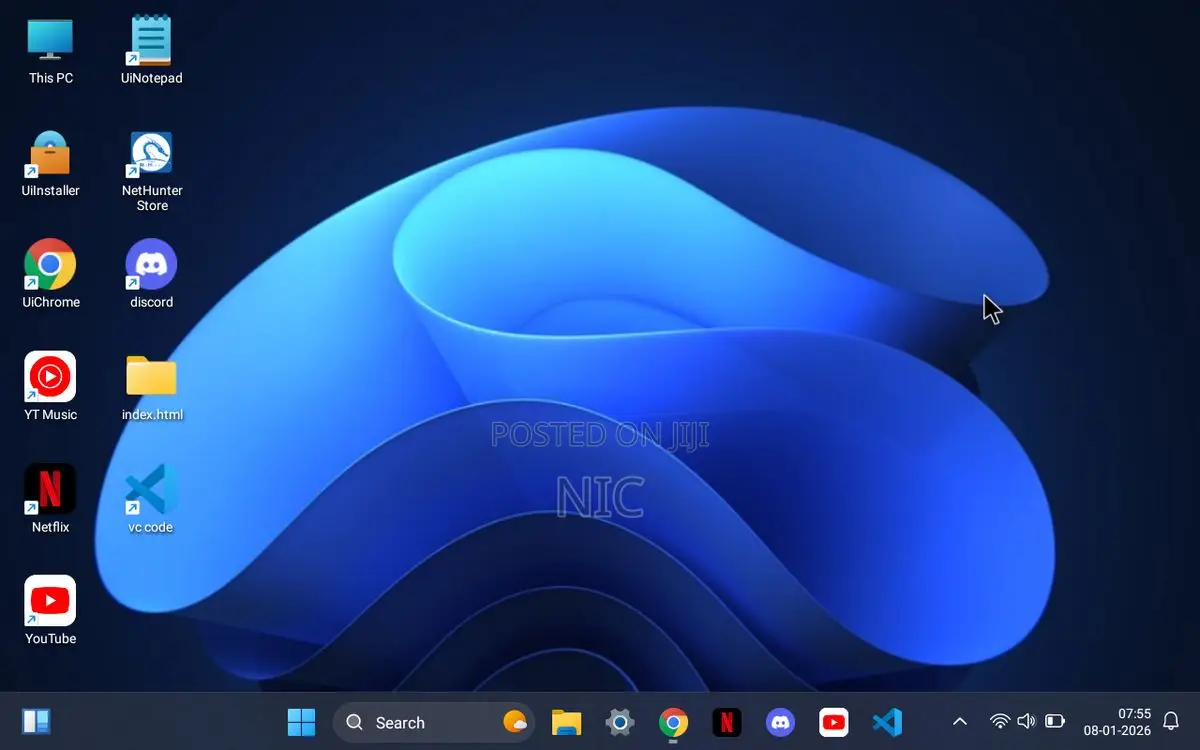Open the notifications bell icon
The width and height of the screenshot is (1200, 750).
click(1171, 722)
